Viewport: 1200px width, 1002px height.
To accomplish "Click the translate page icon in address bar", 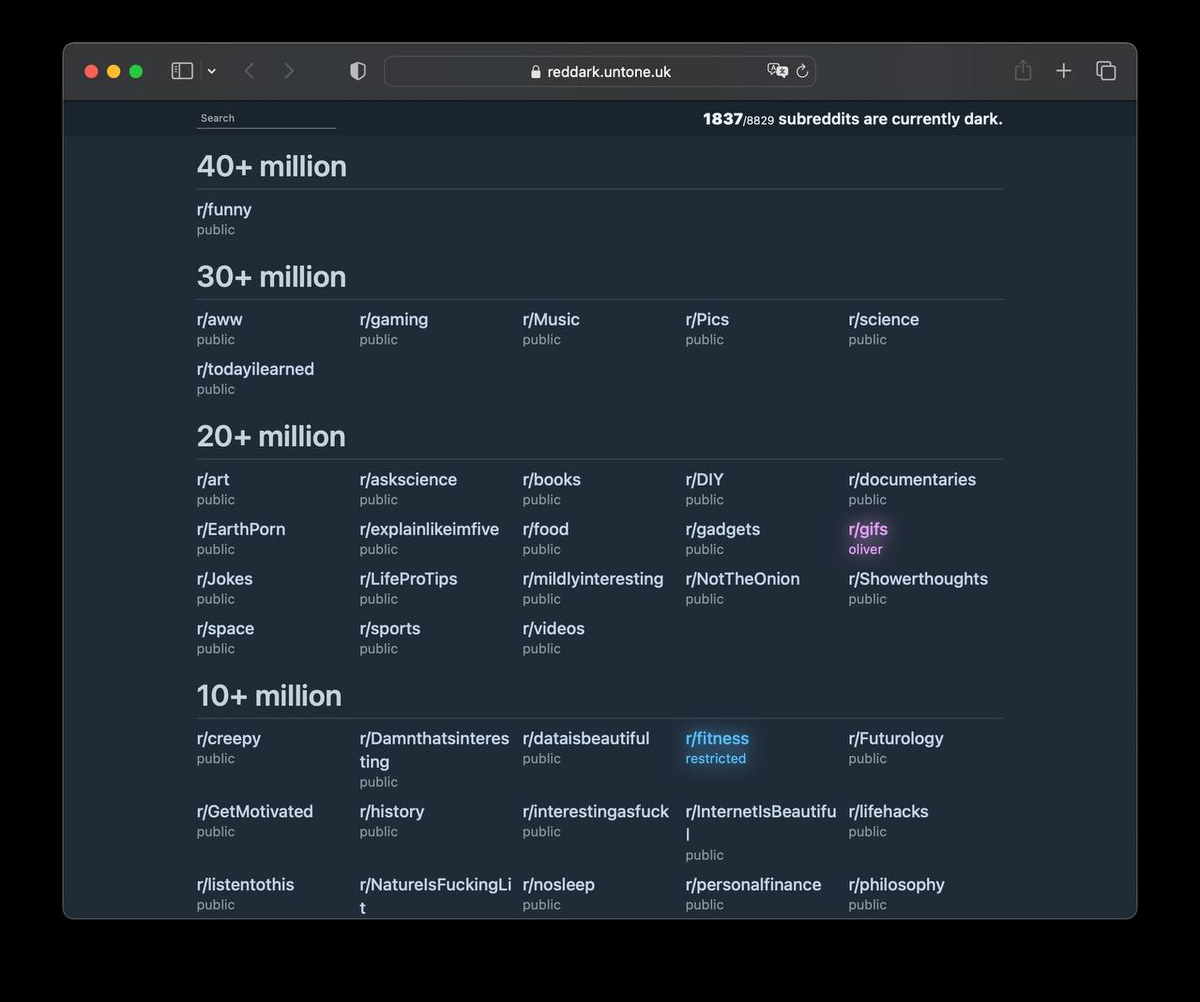I will coord(777,71).
